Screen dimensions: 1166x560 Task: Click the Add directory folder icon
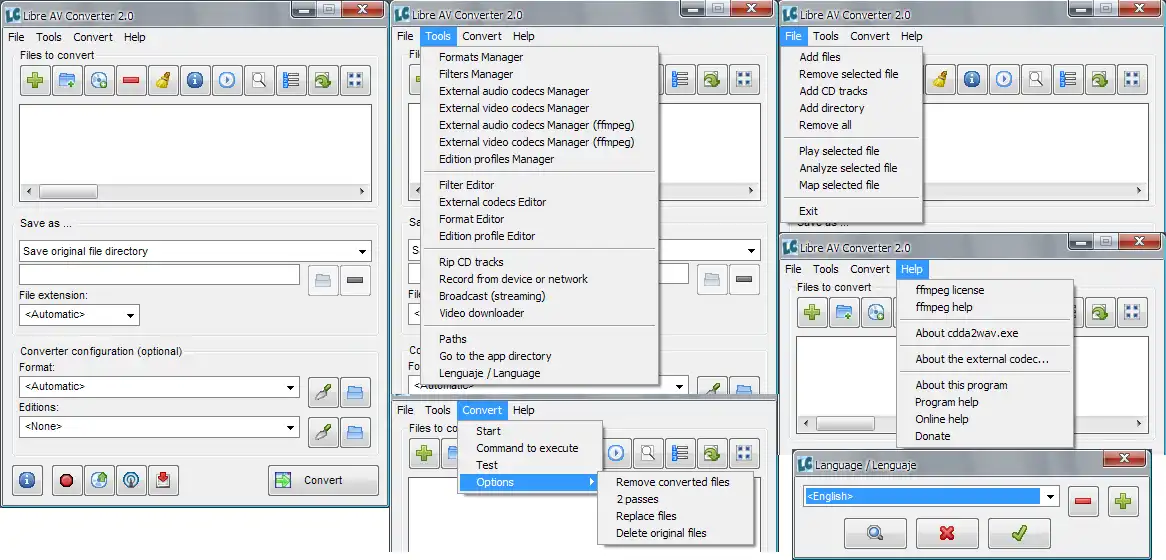tap(67, 80)
